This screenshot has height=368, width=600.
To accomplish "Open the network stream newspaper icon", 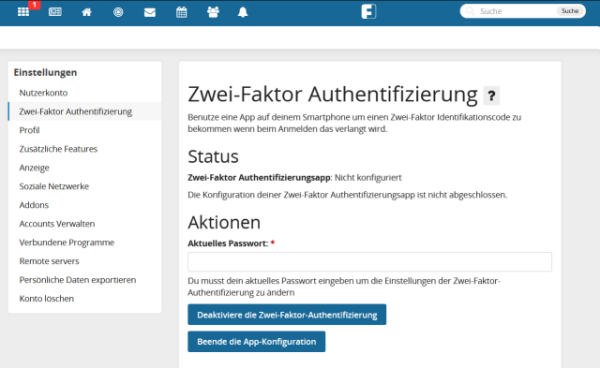I will [55, 12].
